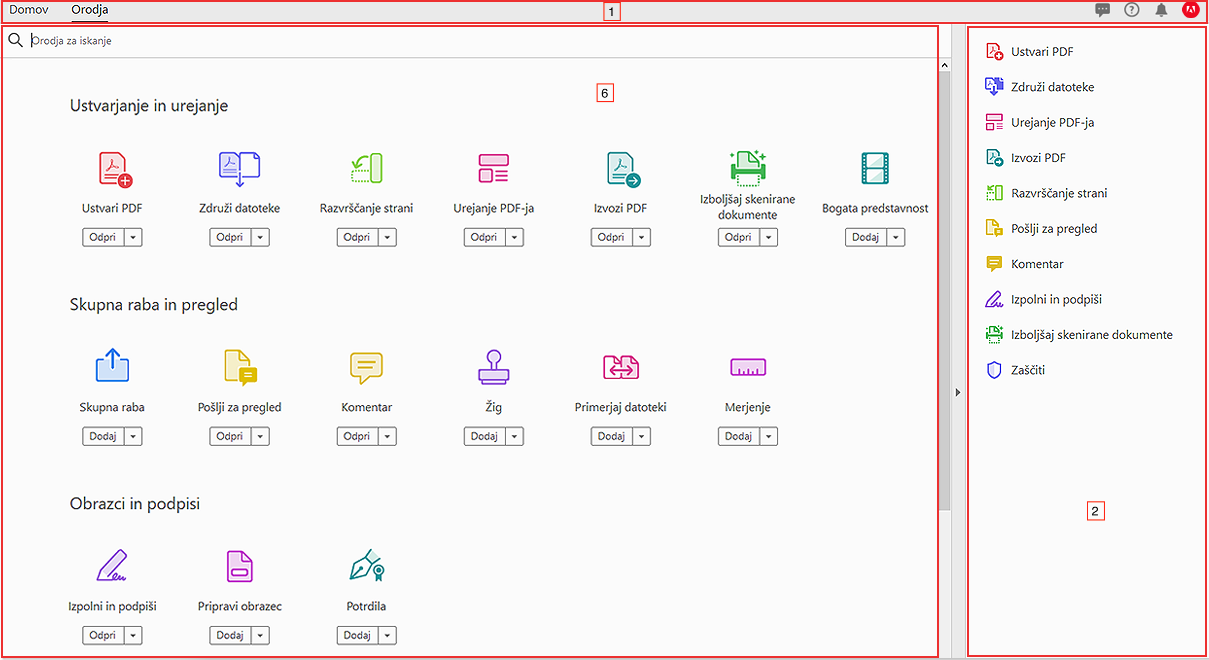Click Zaščiti shield in the right sidebar
The width and height of the screenshot is (1209, 660).
pos(1015,370)
